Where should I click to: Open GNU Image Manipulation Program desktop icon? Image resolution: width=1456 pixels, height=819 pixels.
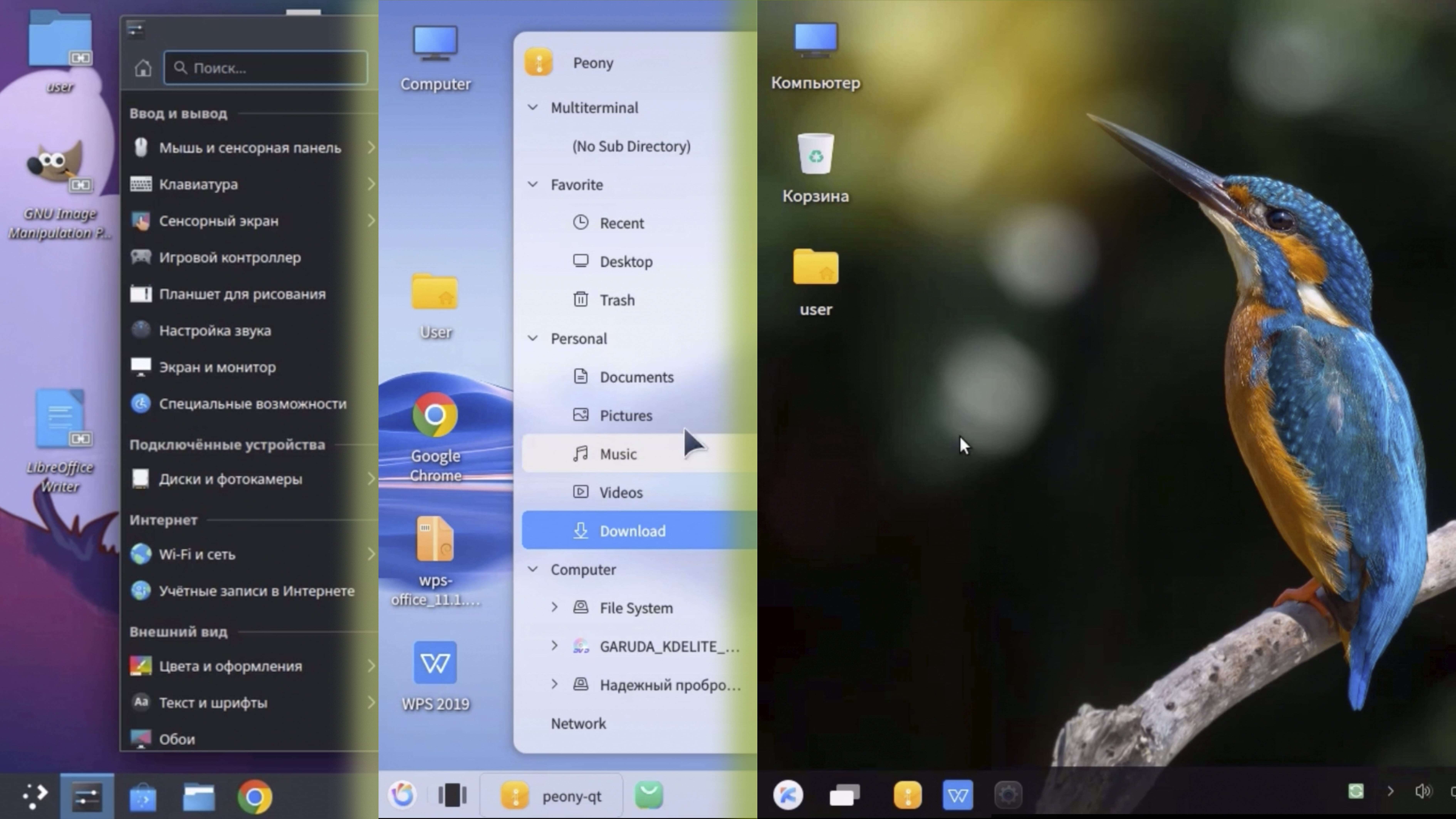pos(60,189)
